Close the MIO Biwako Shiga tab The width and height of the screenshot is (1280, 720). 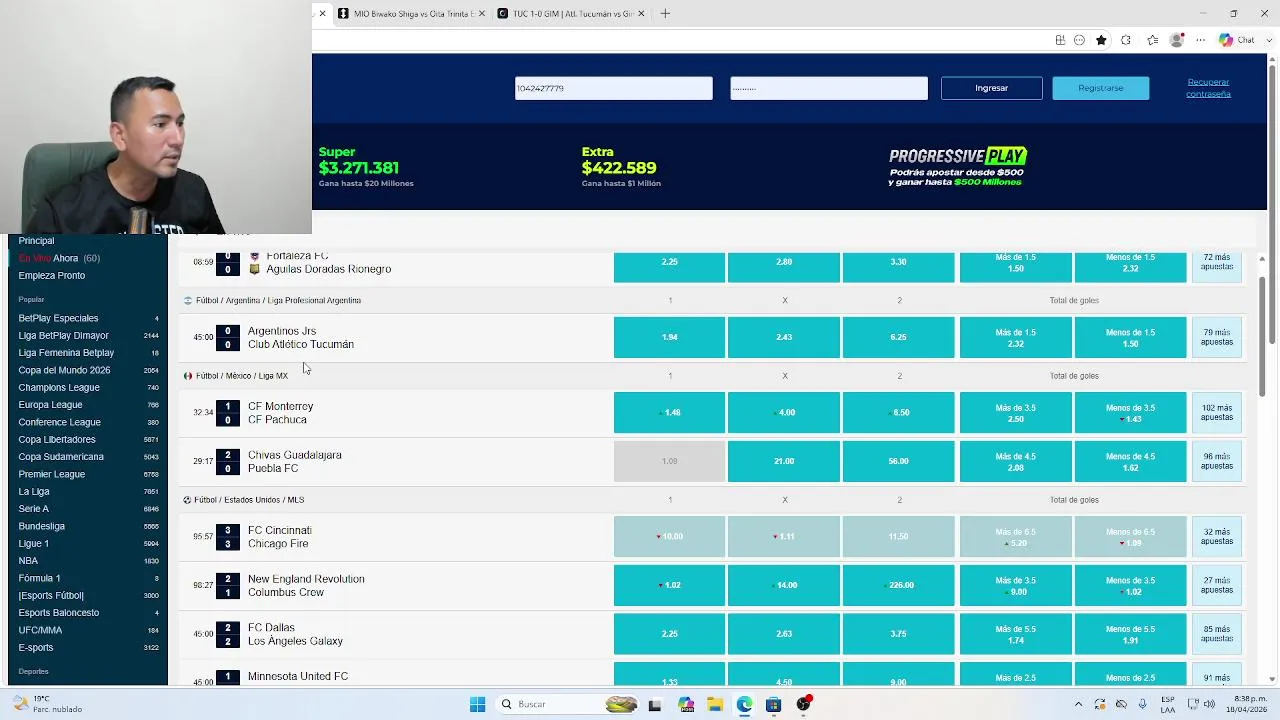tap(482, 13)
